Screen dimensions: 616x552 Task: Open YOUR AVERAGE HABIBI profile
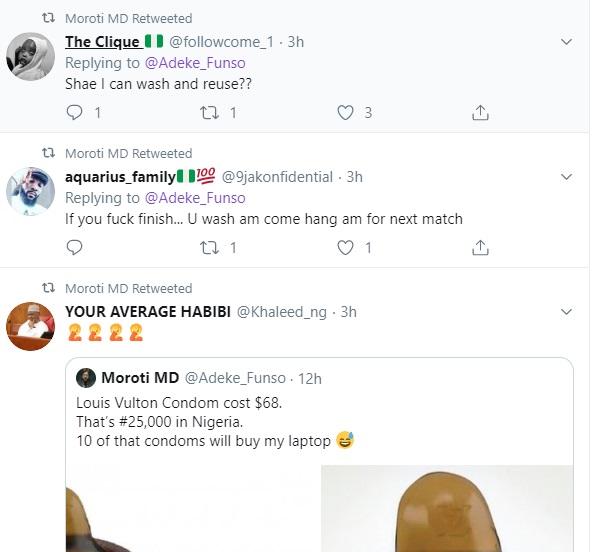point(147,312)
